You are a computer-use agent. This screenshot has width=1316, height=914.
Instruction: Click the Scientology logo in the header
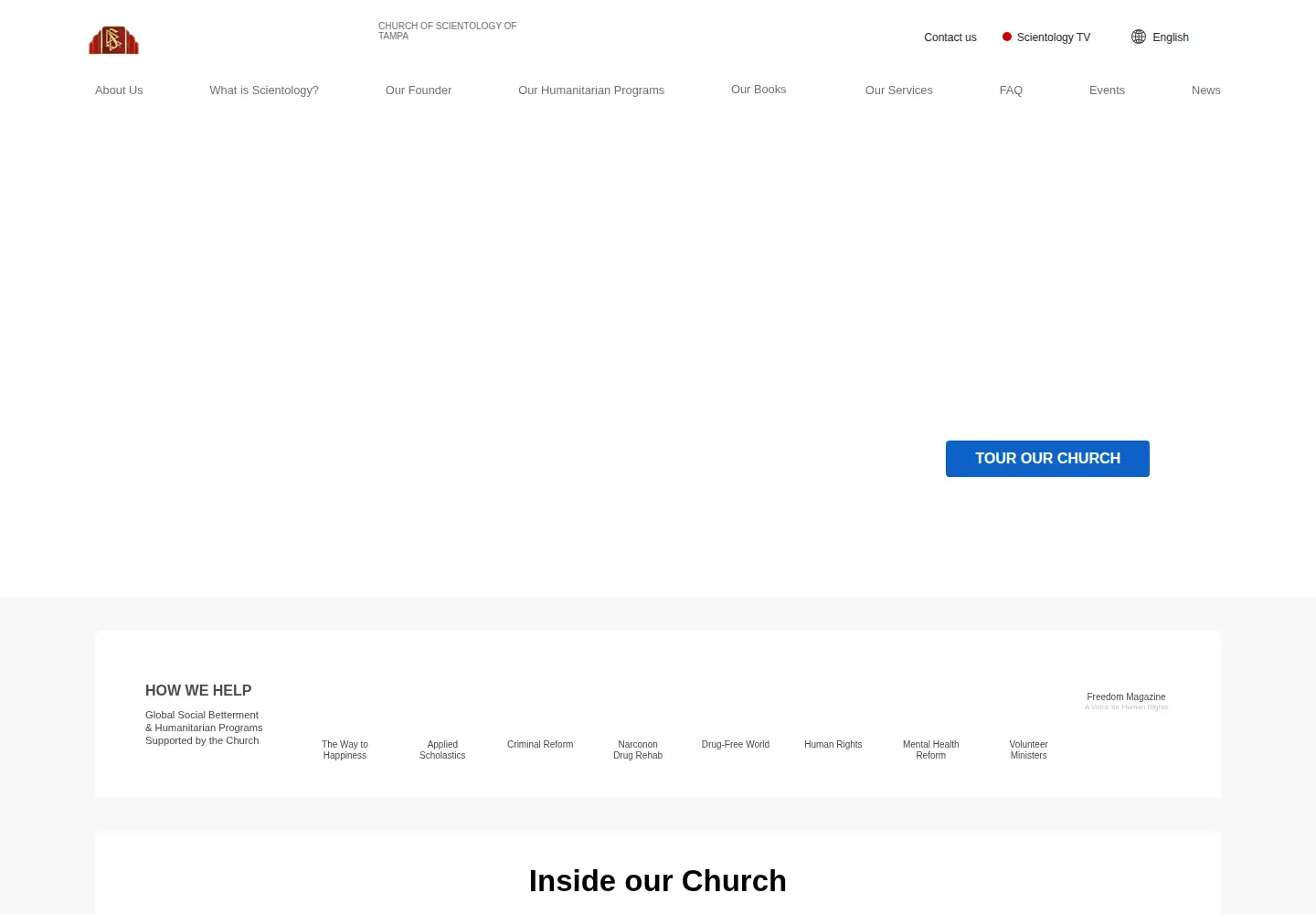113,40
